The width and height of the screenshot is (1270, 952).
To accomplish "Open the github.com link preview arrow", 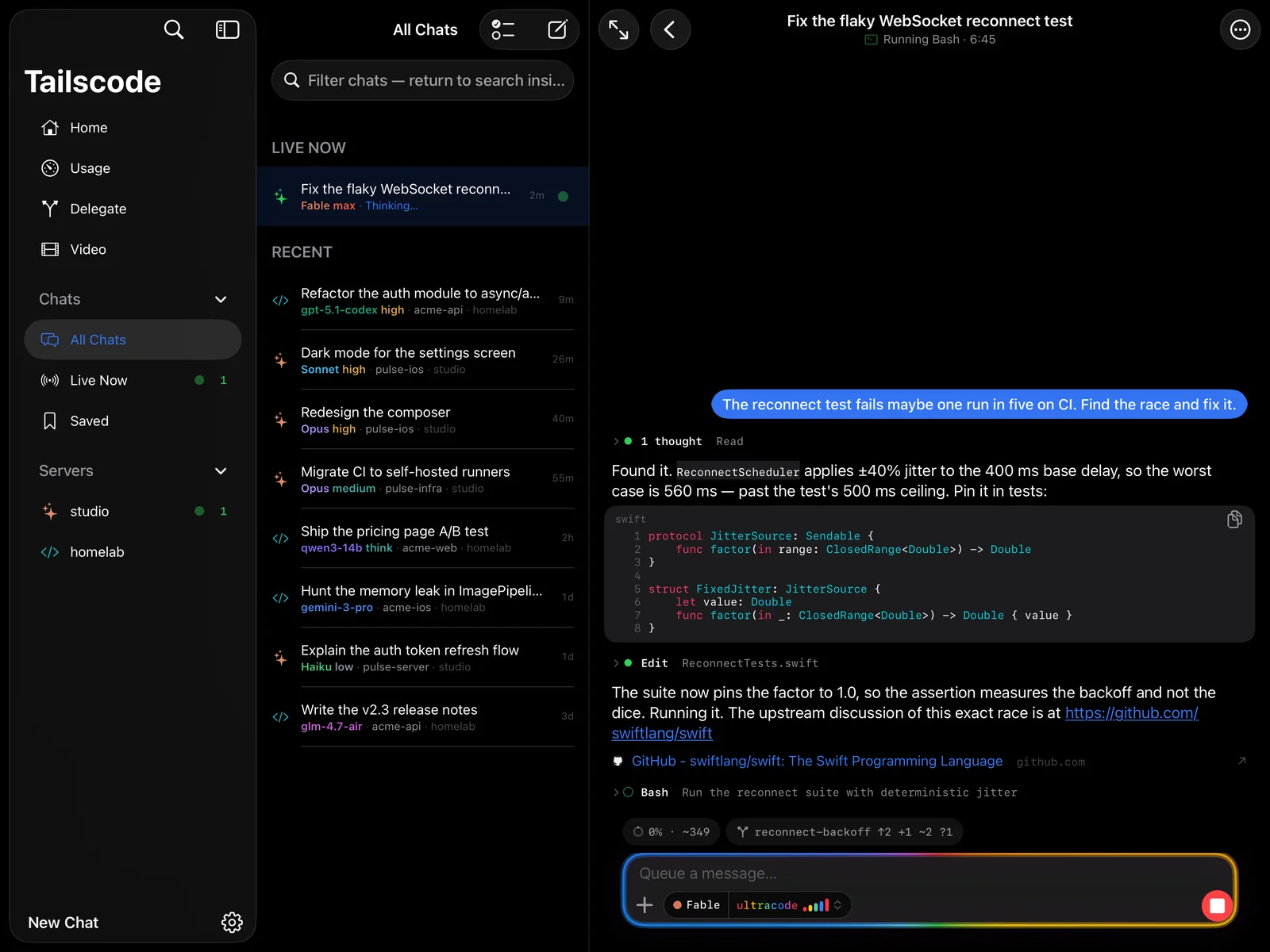I will tap(1242, 761).
